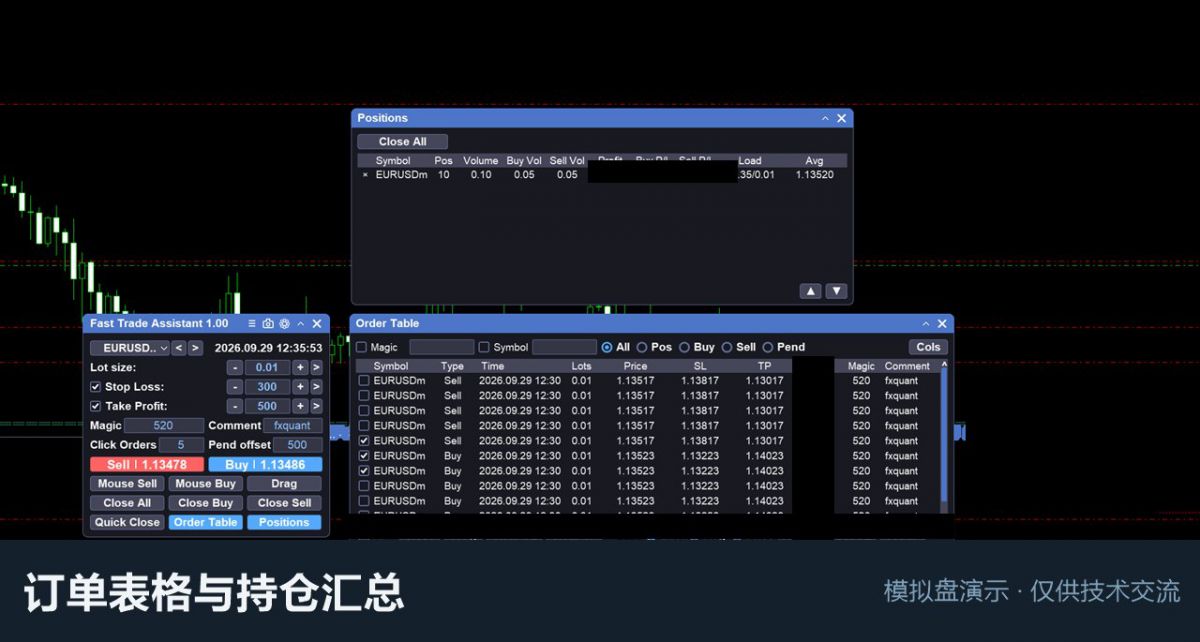Viewport: 1200px width, 642px height.
Task: Click the Volume header in Positions
Action: point(480,160)
